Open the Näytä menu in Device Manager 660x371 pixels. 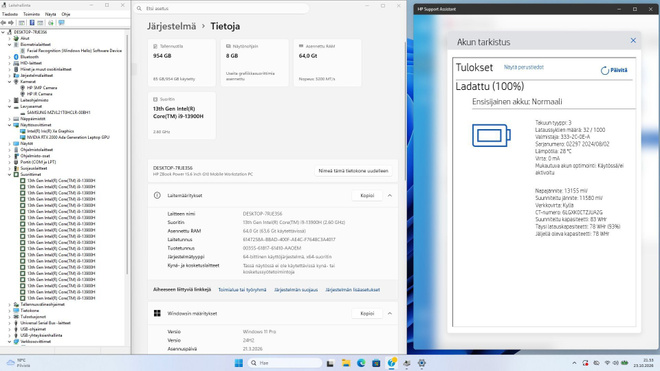(51, 14)
